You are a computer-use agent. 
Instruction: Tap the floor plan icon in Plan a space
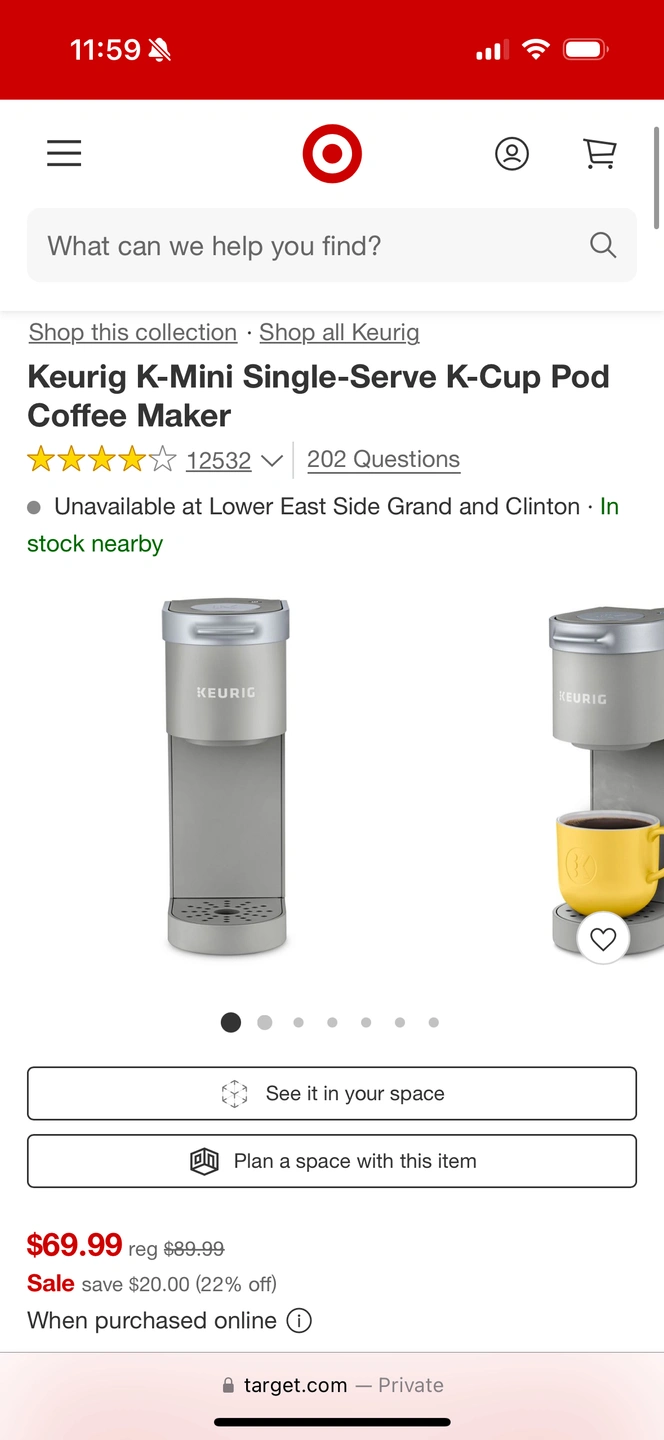204,1161
